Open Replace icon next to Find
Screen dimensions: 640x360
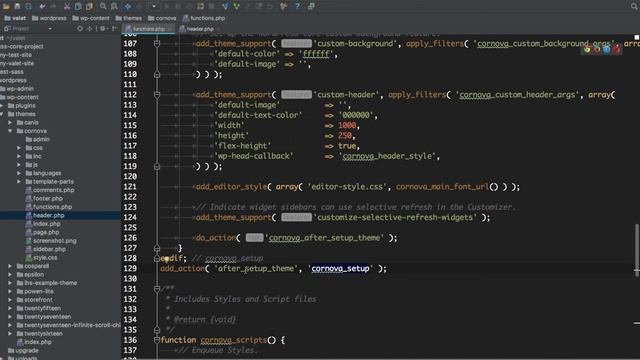(x=115, y=7)
